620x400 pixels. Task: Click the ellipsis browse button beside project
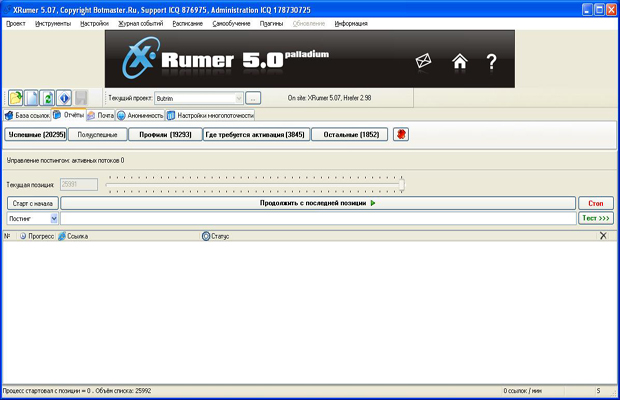point(253,98)
